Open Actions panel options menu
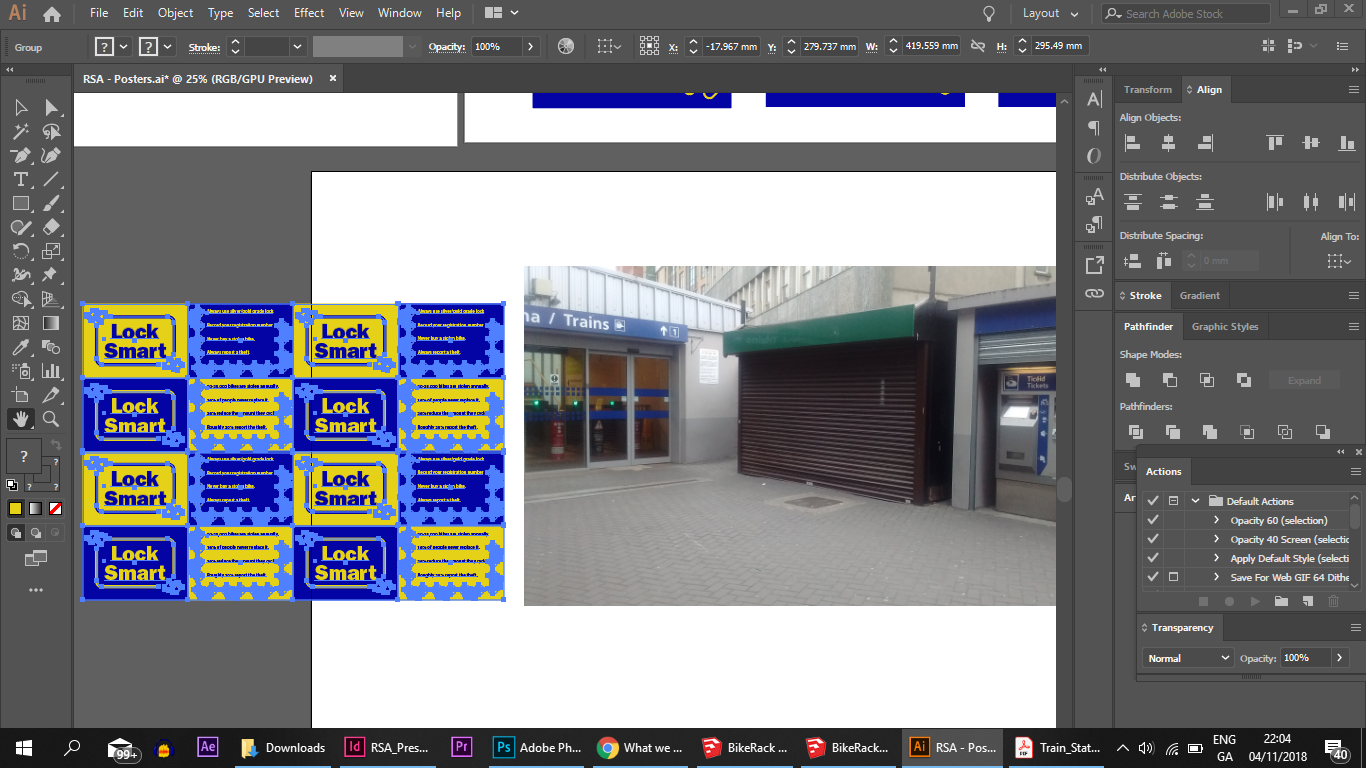Viewport: 1366px width, 768px height. click(x=1355, y=472)
